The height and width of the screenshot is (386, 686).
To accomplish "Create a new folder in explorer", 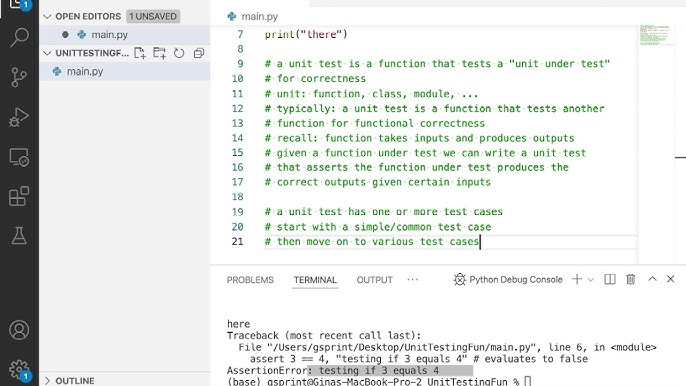I will (x=159, y=53).
